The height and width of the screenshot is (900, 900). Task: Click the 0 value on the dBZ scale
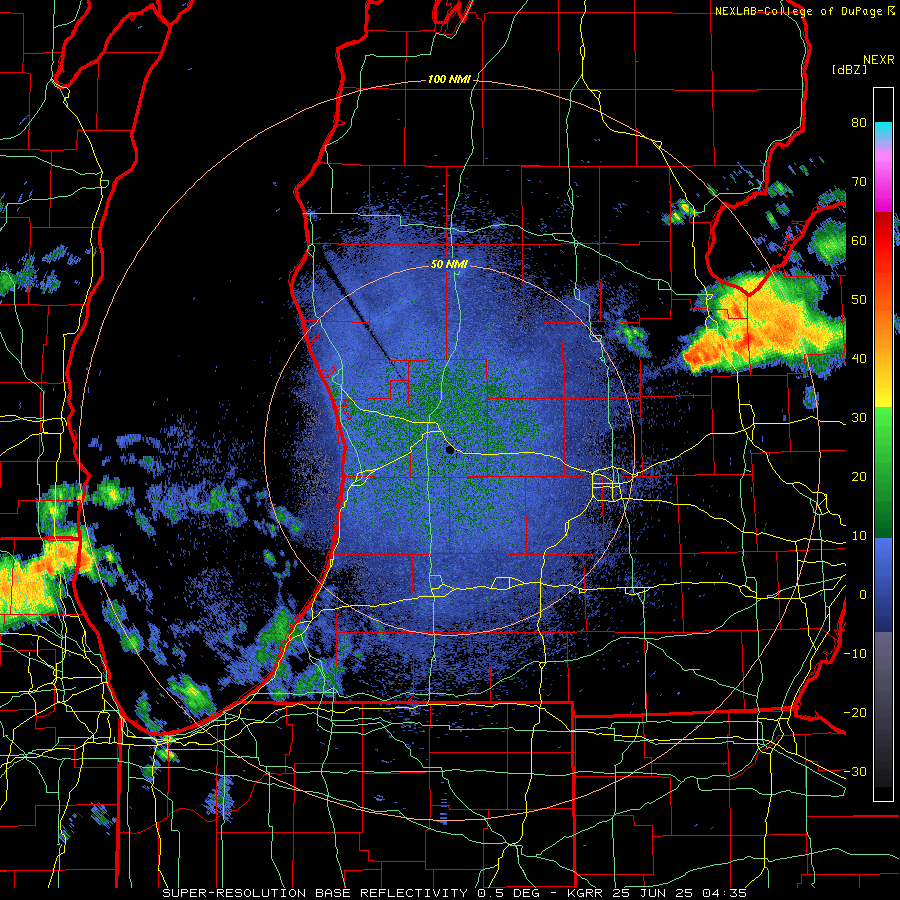863,595
